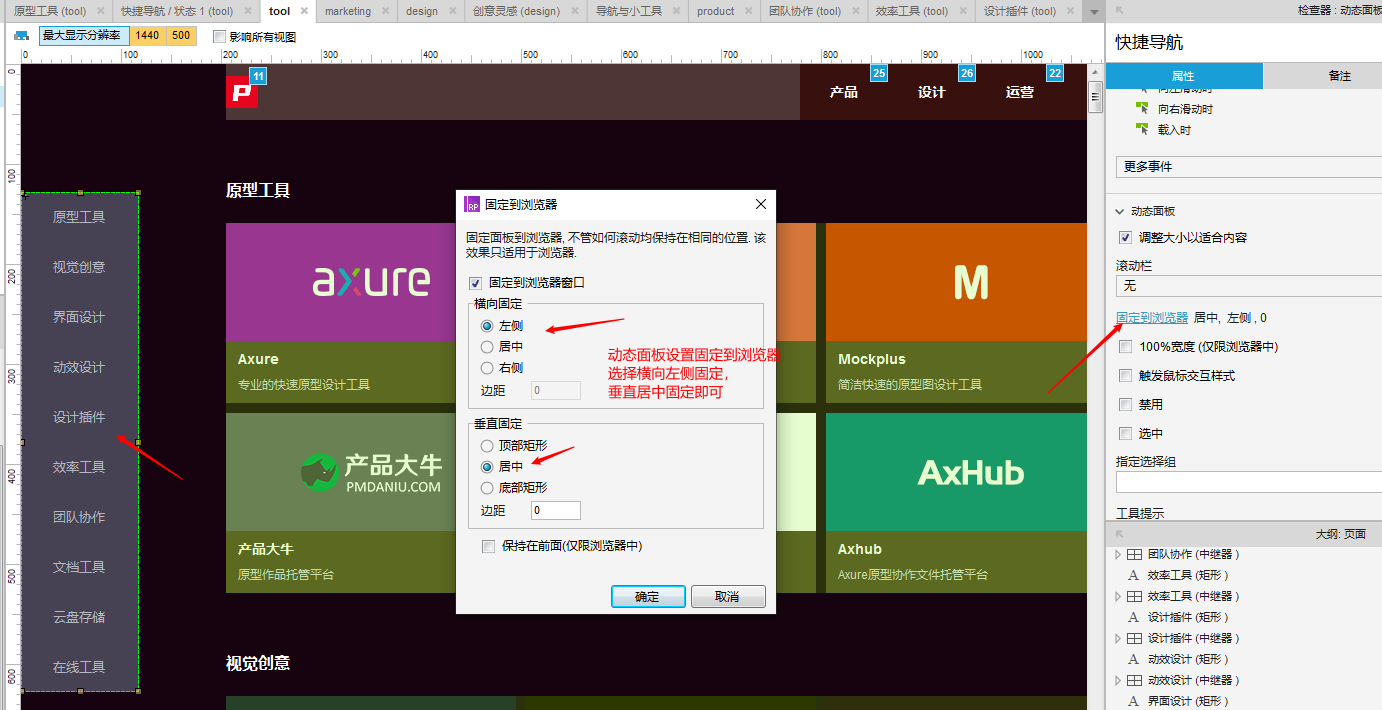
Task: Open the 滚动栏 dropdown showing 无
Action: tap(1249, 286)
